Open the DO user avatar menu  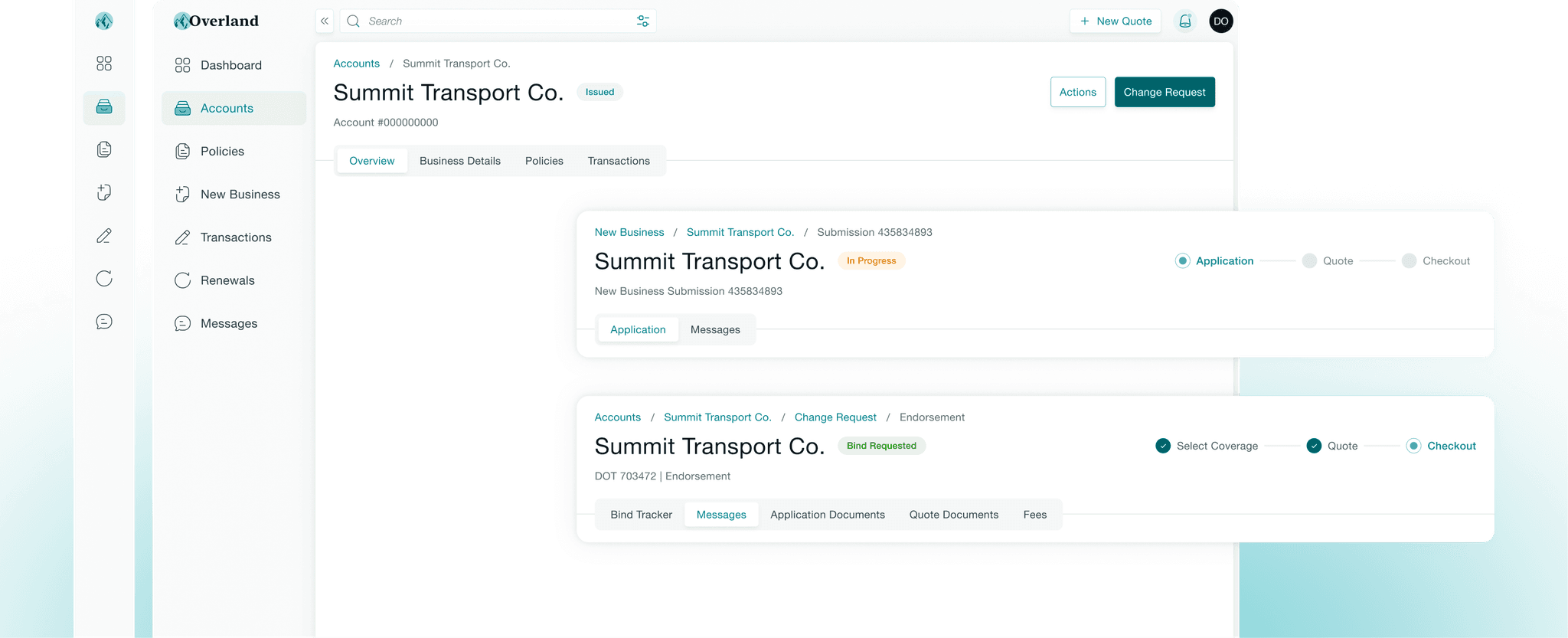(1221, 21)
